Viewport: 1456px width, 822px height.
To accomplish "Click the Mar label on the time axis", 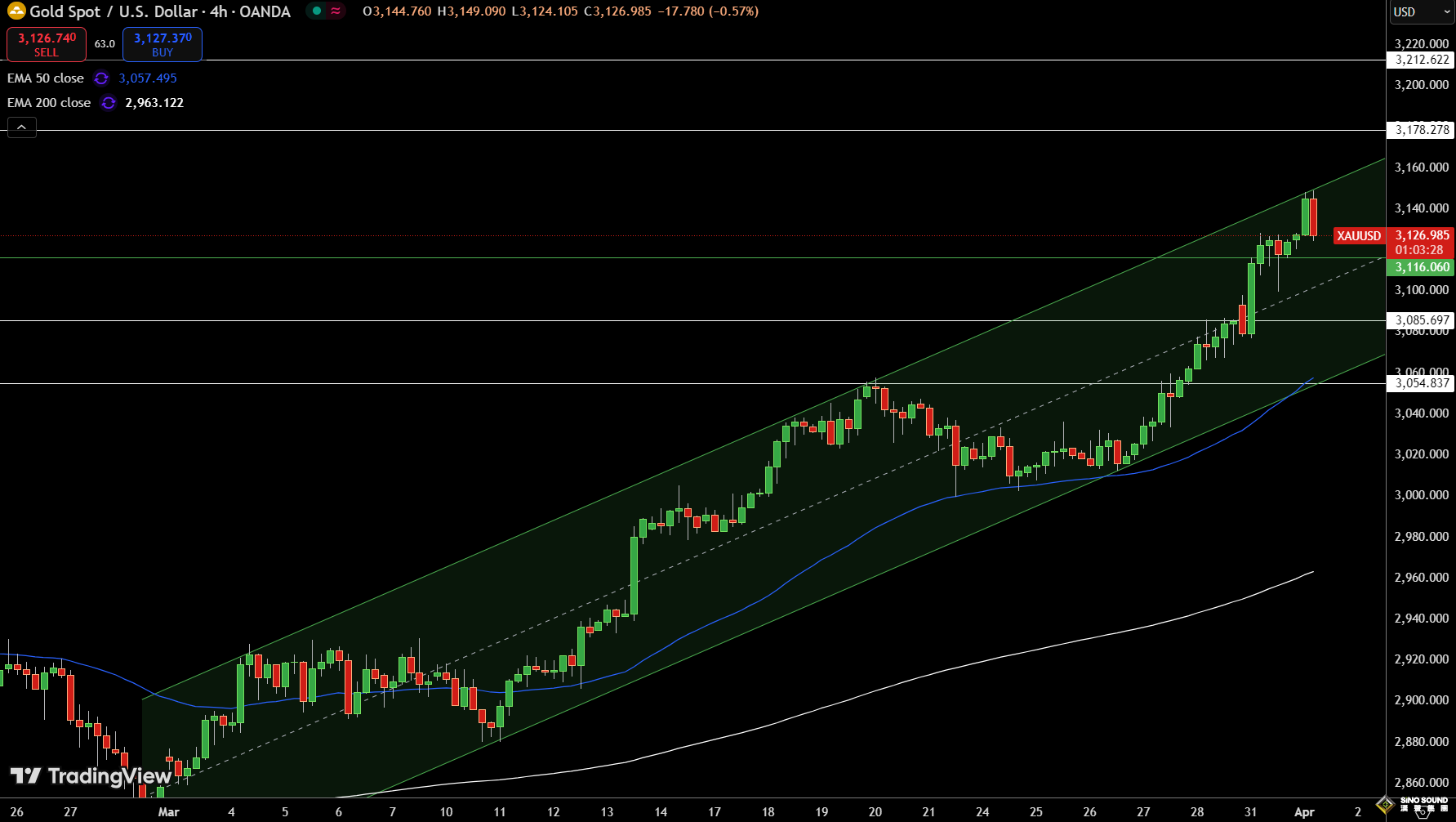I will 168,811.
